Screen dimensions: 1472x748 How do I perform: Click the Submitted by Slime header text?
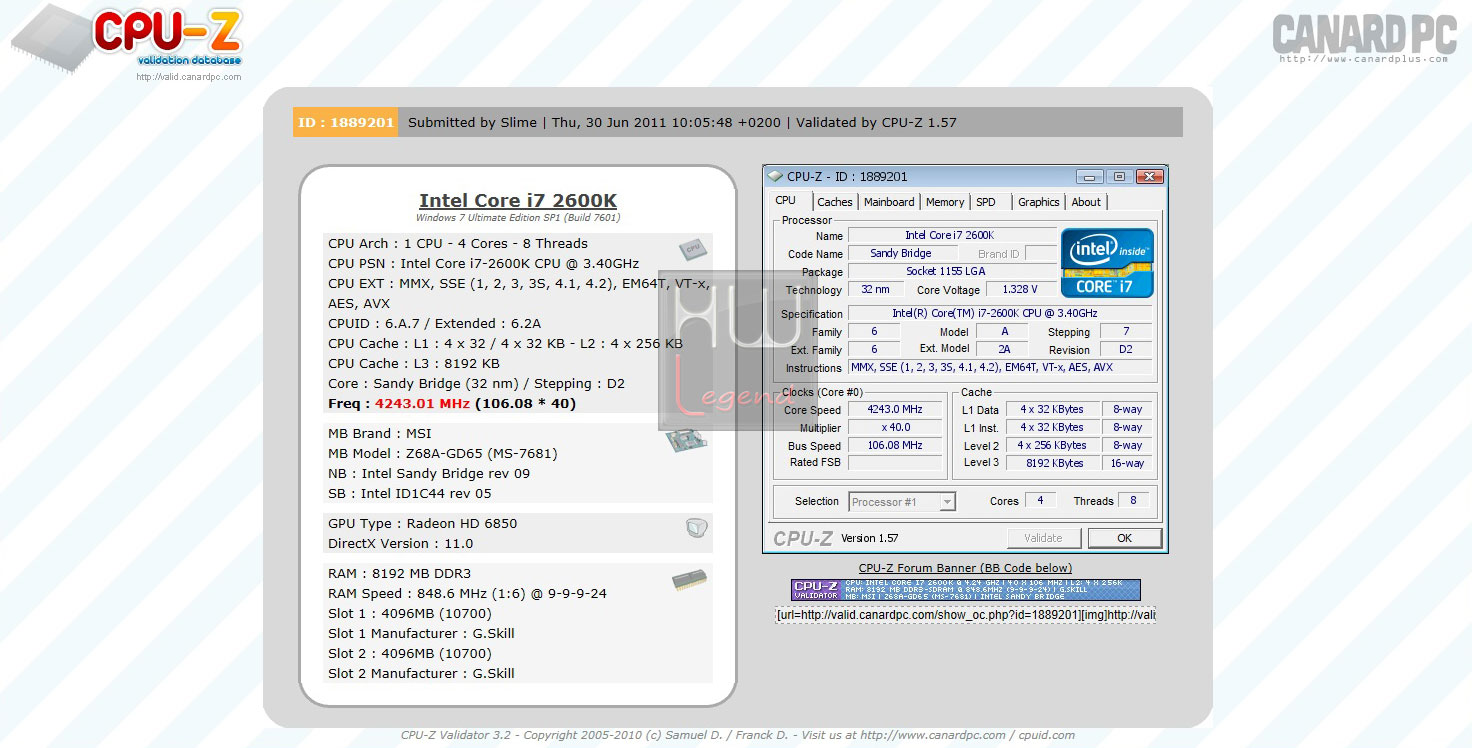472,122
